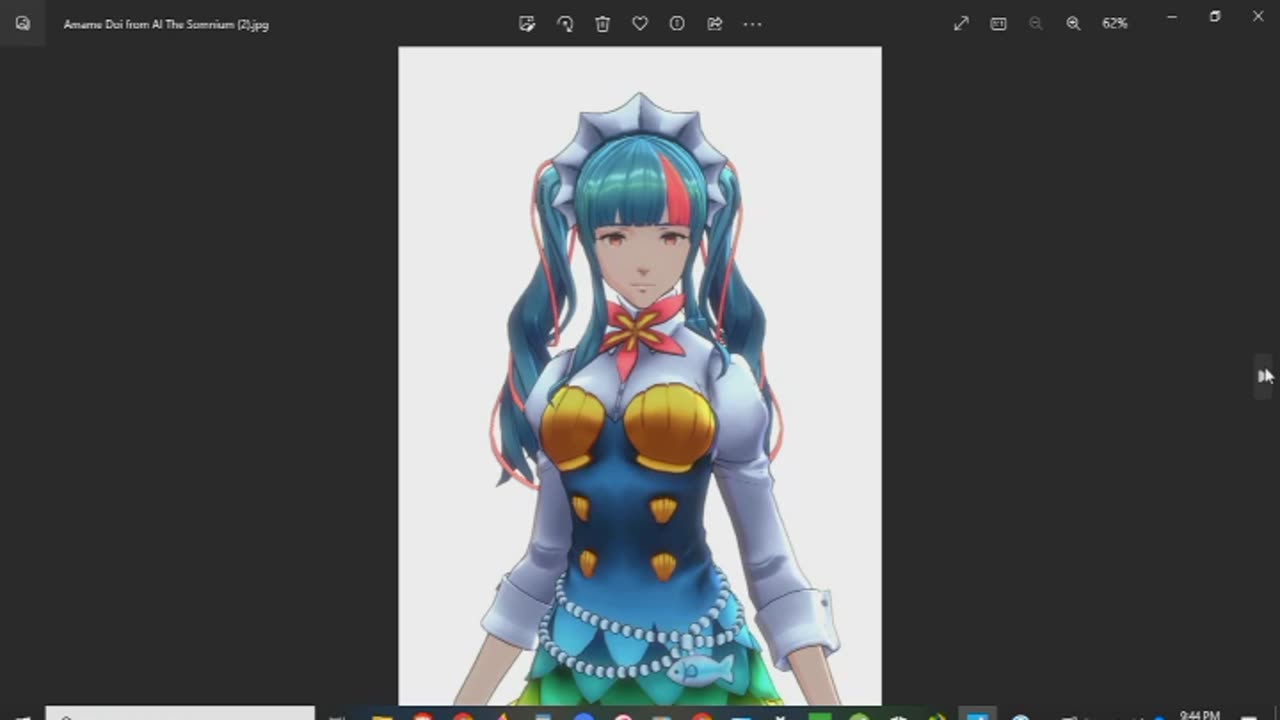Open the Edit image tool

527,24
